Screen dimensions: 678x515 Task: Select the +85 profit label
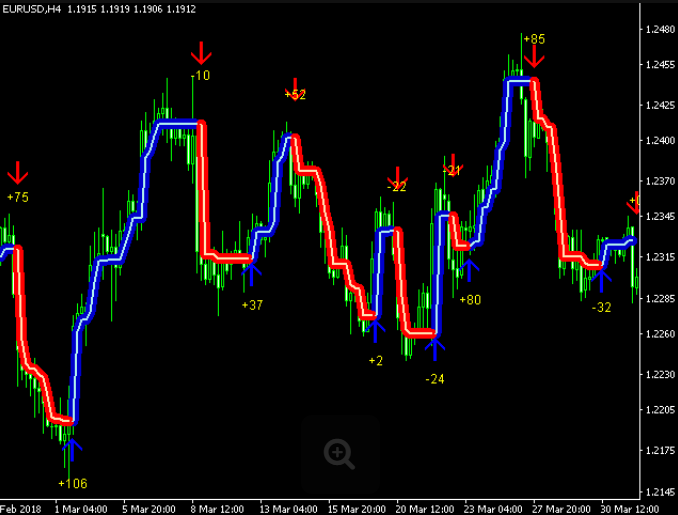click(x=534, y=39)
